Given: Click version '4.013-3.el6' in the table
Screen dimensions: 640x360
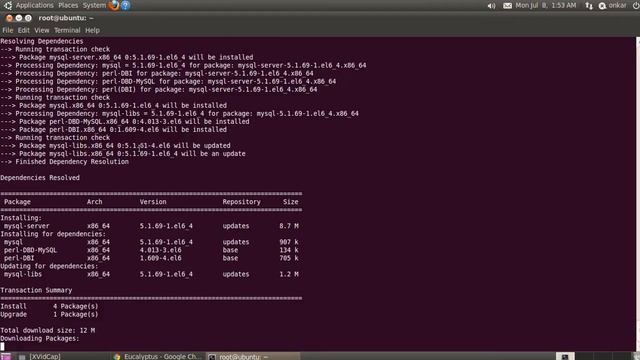Looking at the screenshot, I should tap(160, 250).
